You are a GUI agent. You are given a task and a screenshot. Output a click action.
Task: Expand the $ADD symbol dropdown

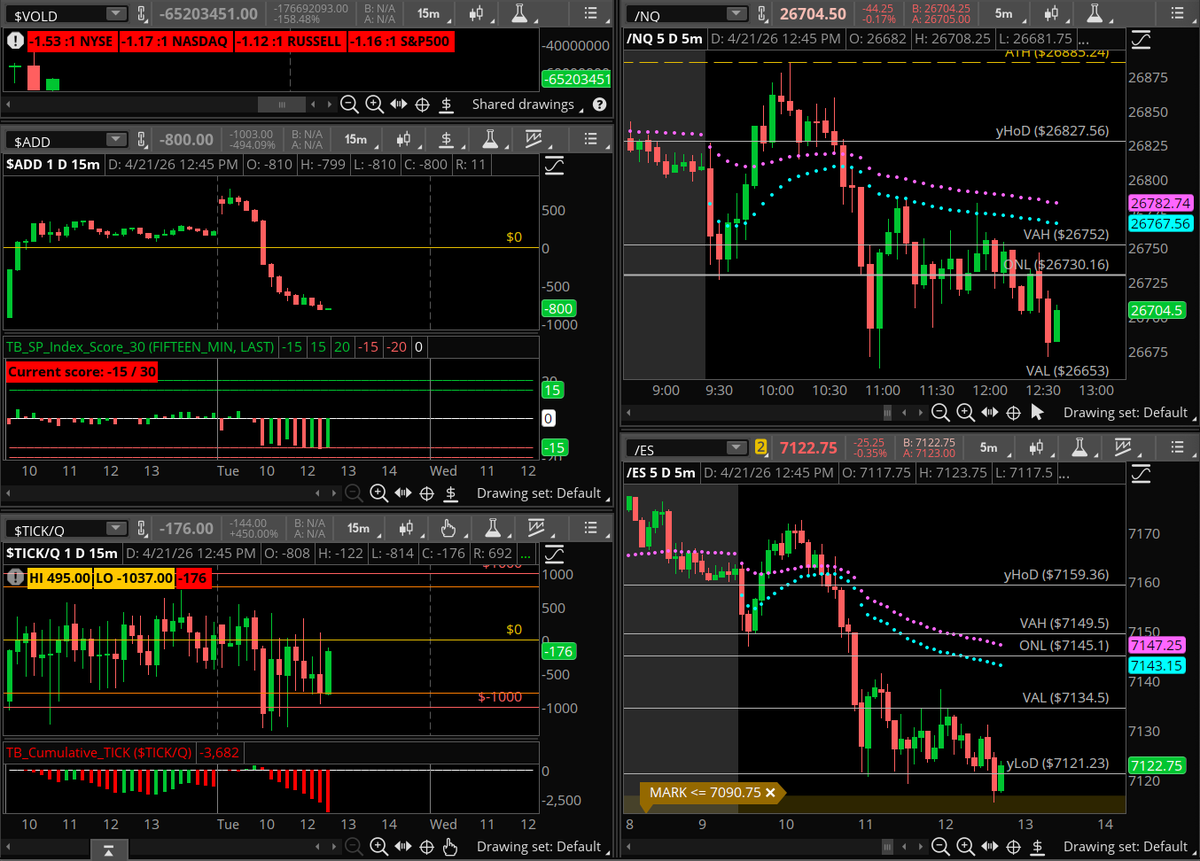point(116,140)
